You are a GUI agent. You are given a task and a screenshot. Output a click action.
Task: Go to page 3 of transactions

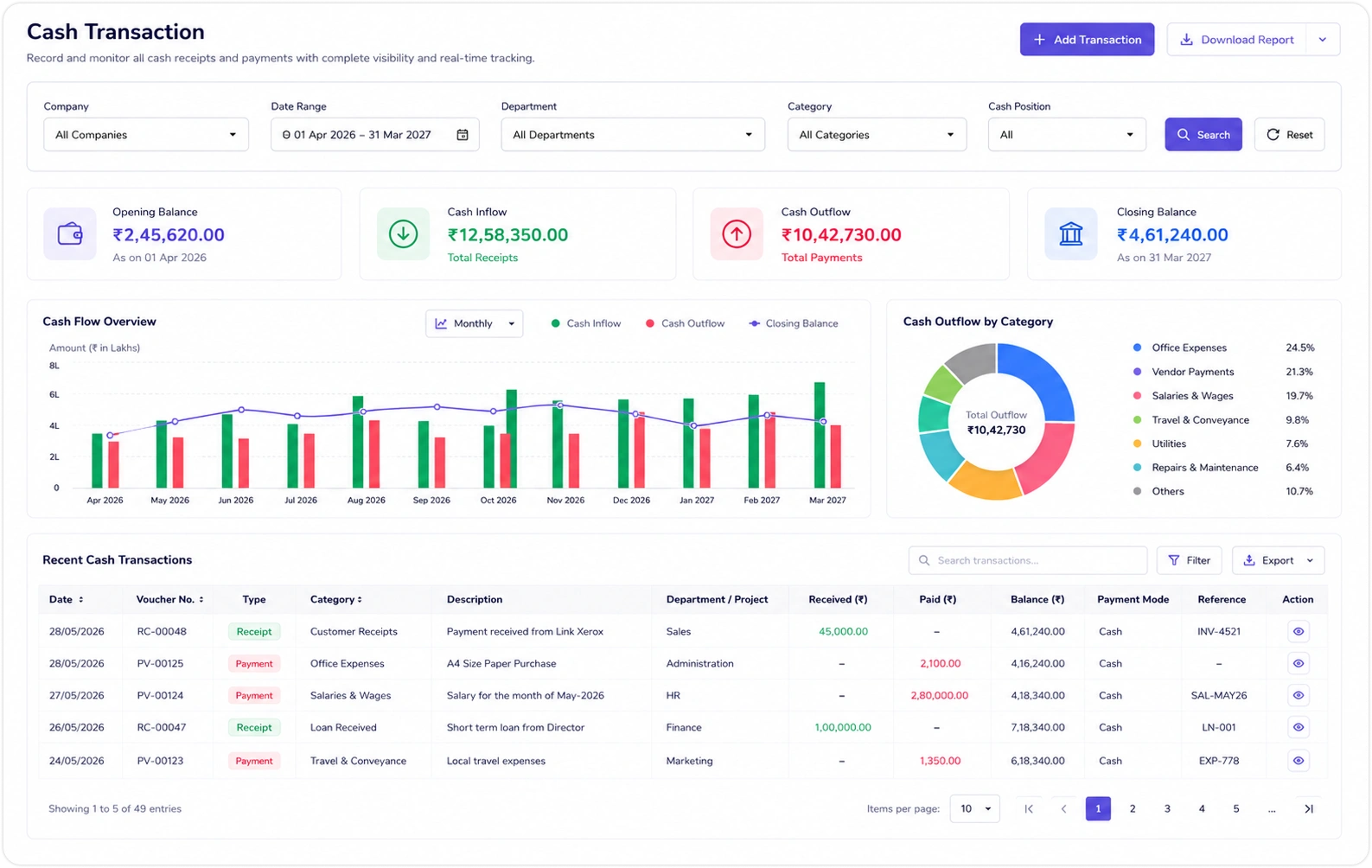(x=1167, y=809)
